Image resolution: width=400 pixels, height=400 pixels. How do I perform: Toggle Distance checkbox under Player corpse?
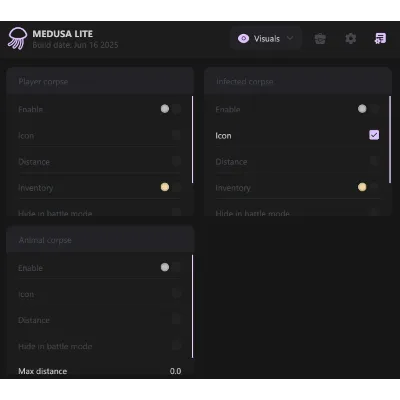pos(177,161)
